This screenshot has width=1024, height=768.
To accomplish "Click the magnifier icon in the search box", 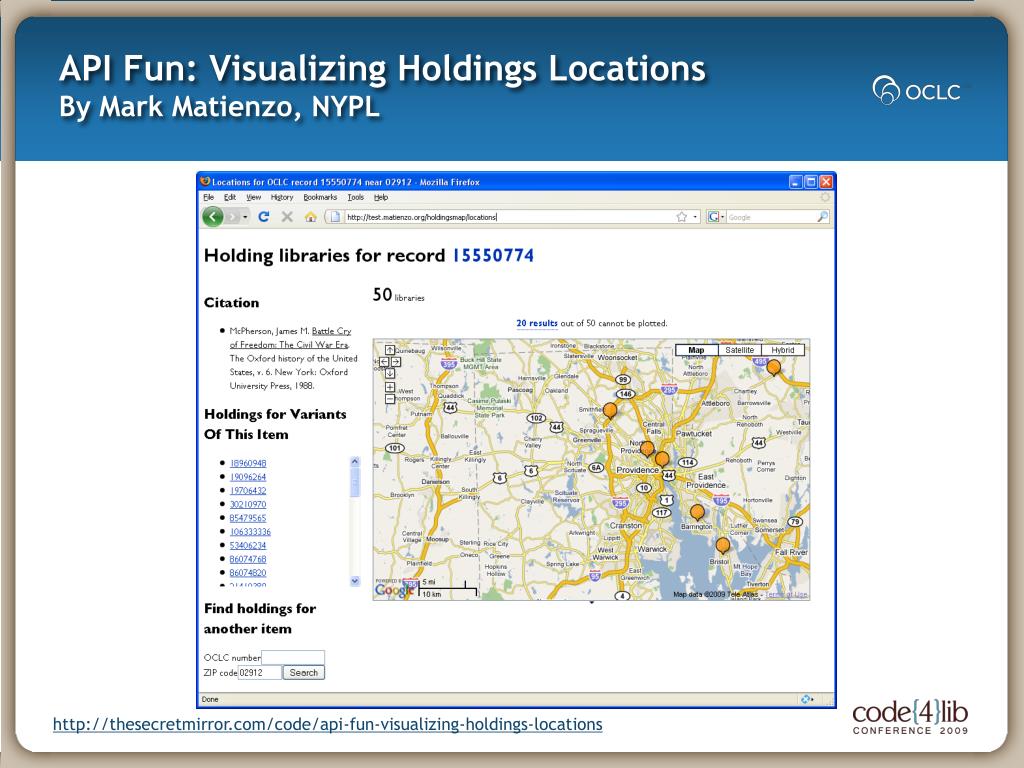I will click(822, 217).
